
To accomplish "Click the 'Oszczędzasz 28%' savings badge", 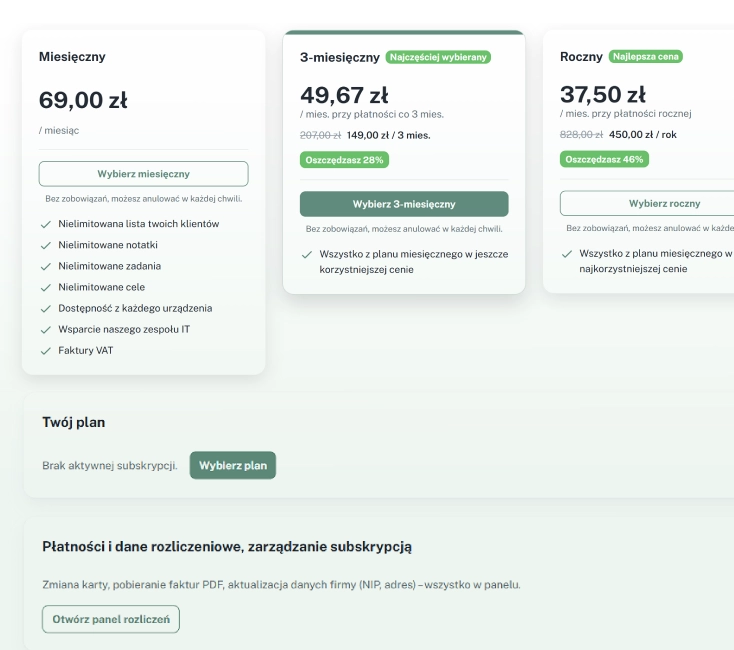I will point(343,159).
